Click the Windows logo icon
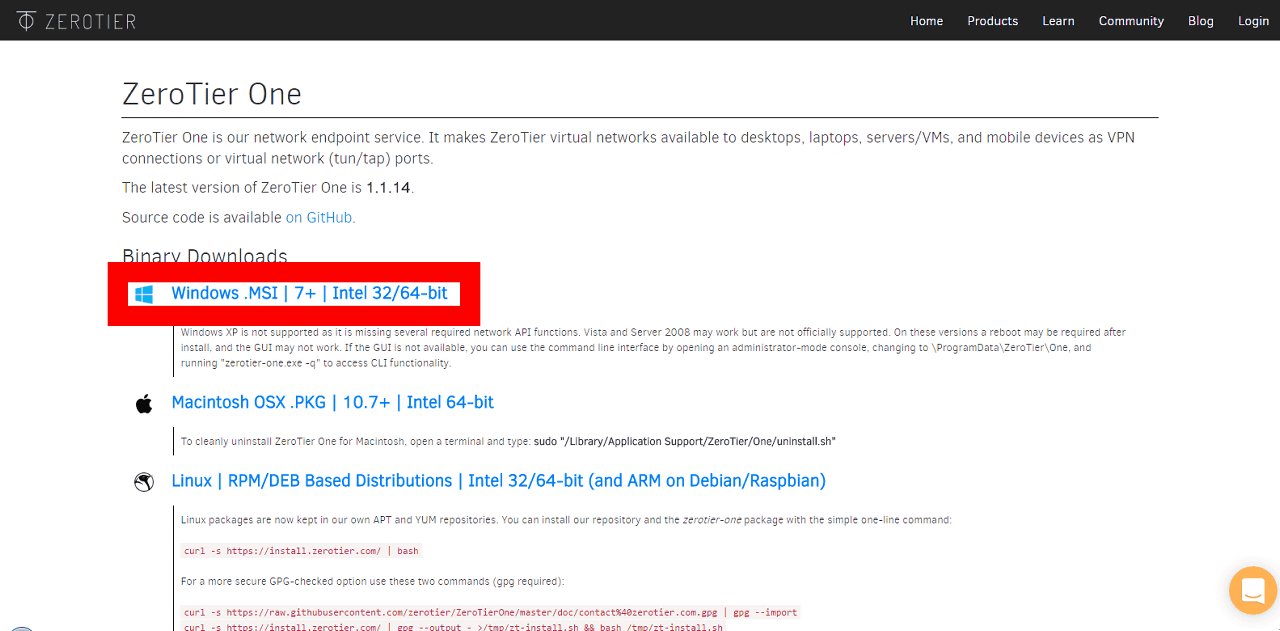This screenshot has height=631, width=1280. tap(144, 294)
